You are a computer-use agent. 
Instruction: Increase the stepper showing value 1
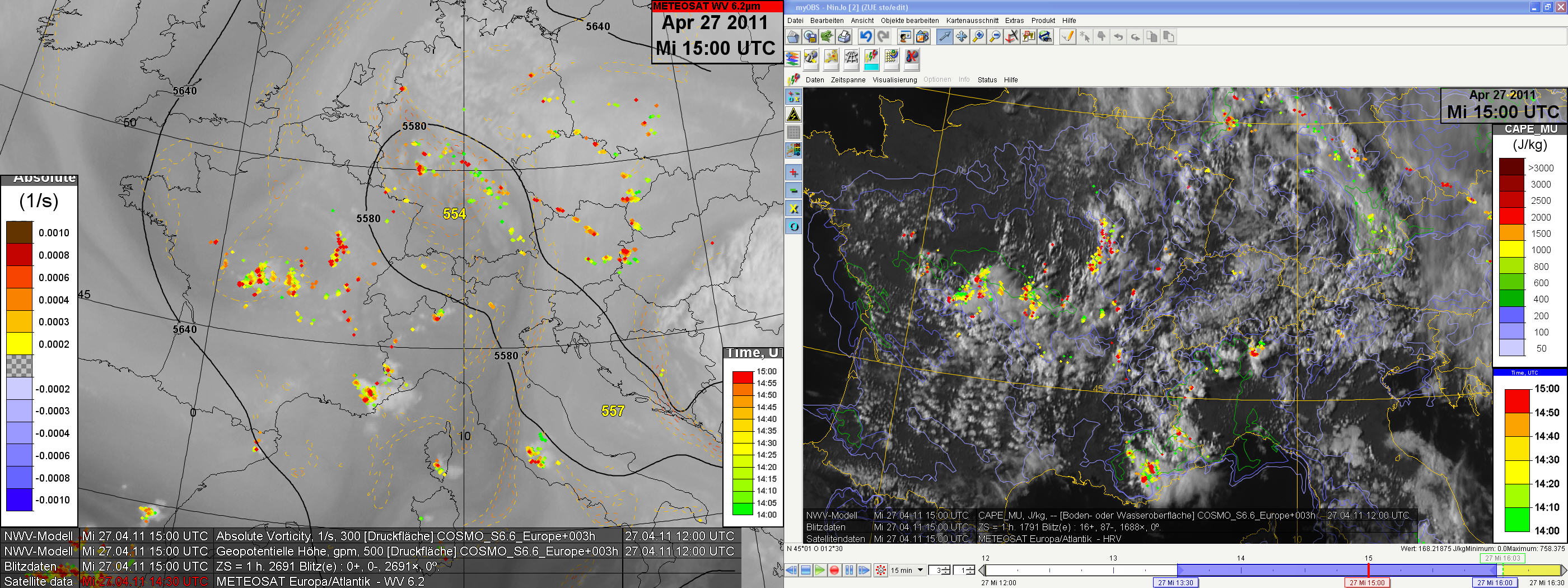tap(970, 568)
